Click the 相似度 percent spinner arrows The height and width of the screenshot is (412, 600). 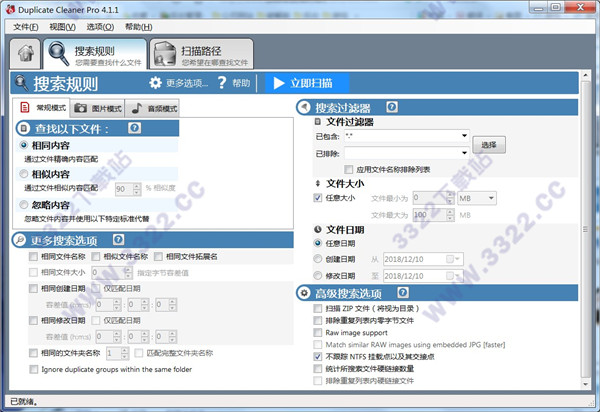[137, 189]
